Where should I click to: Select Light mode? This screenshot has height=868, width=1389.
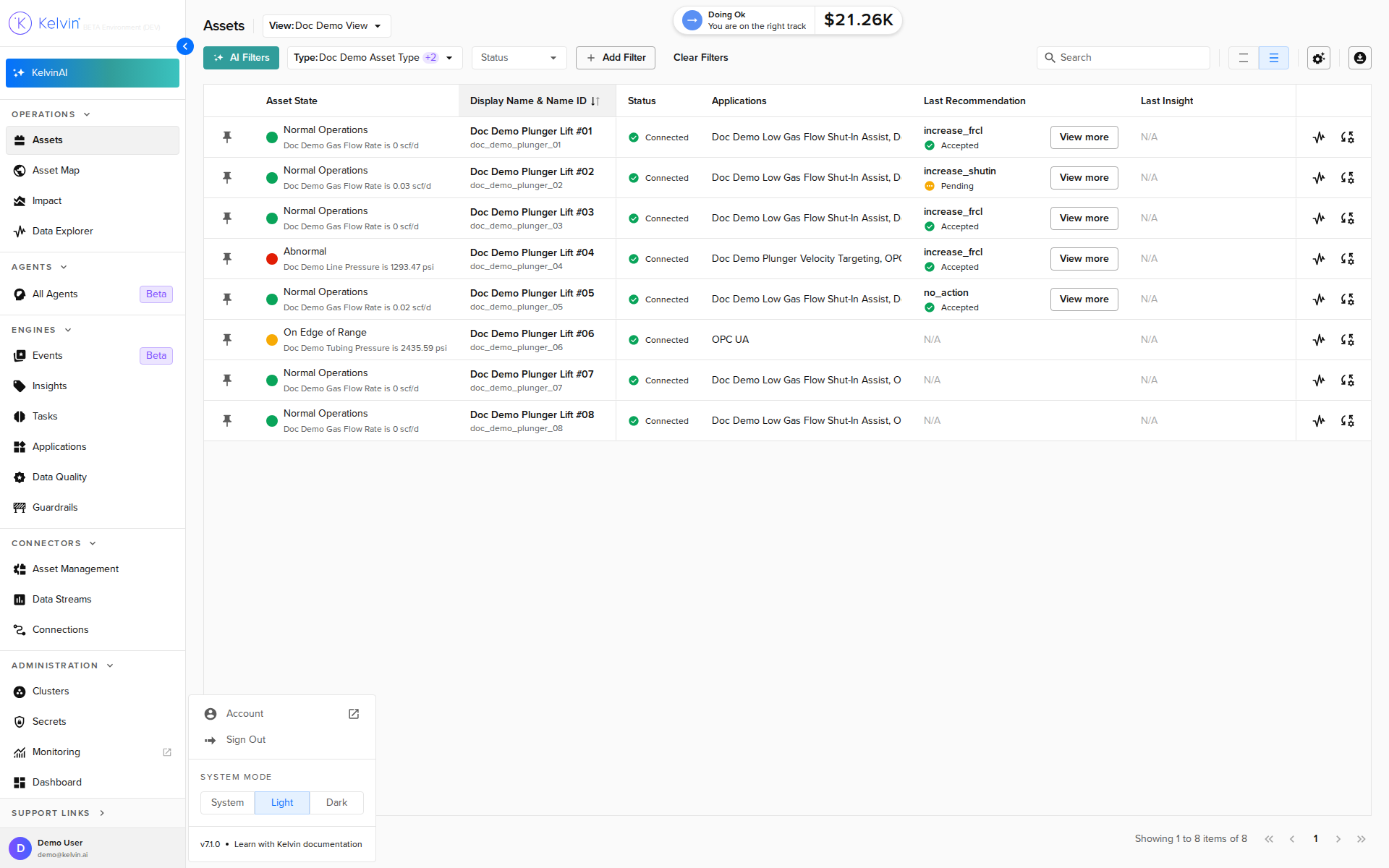[282, 803]
